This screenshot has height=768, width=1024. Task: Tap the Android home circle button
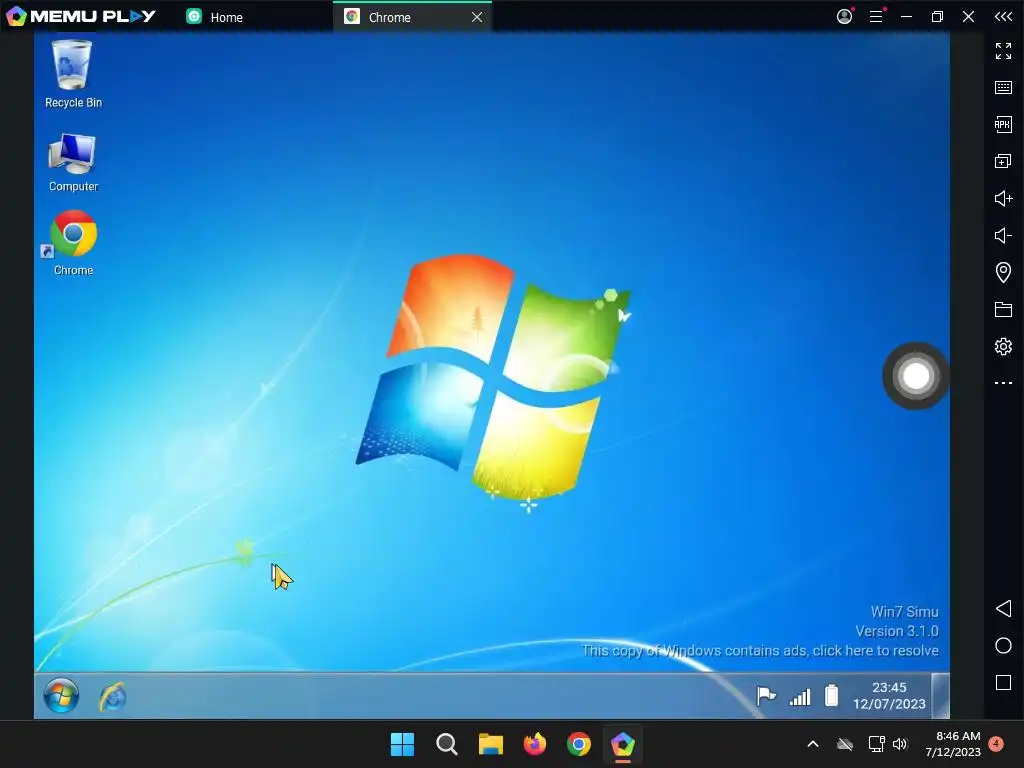(1003, 646)
